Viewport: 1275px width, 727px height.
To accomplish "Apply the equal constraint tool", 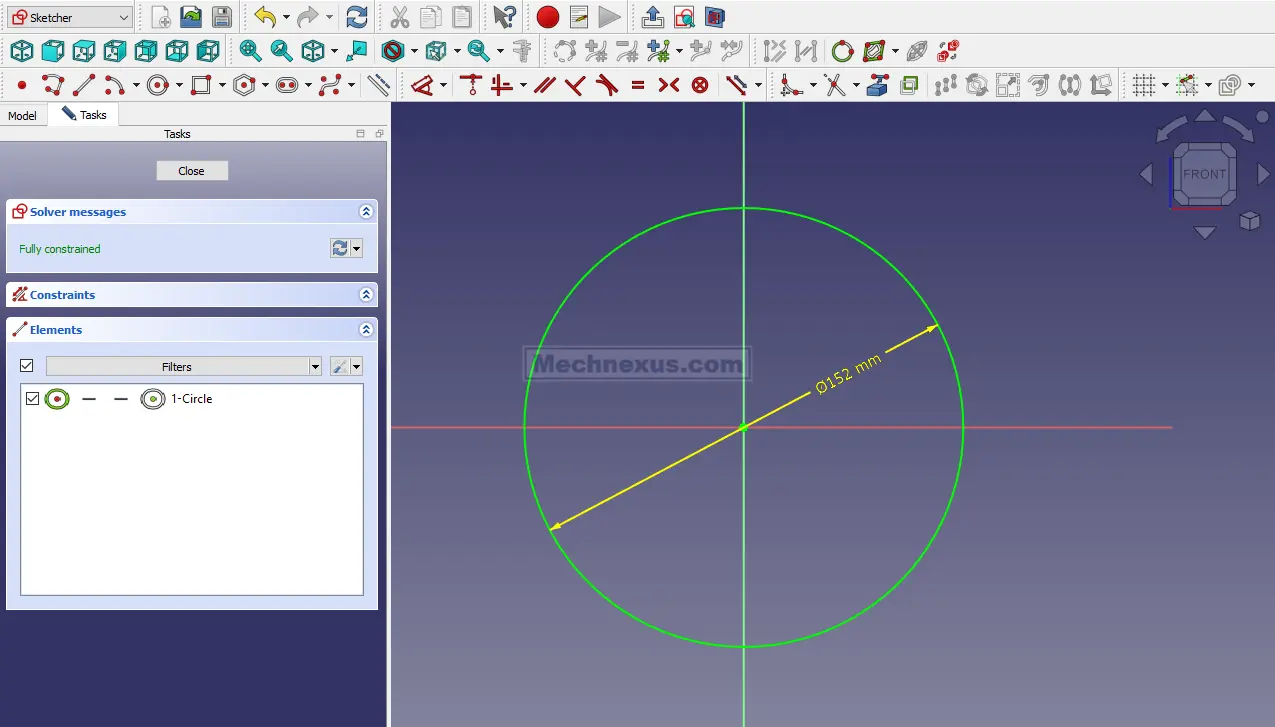I will click(638, 86).
